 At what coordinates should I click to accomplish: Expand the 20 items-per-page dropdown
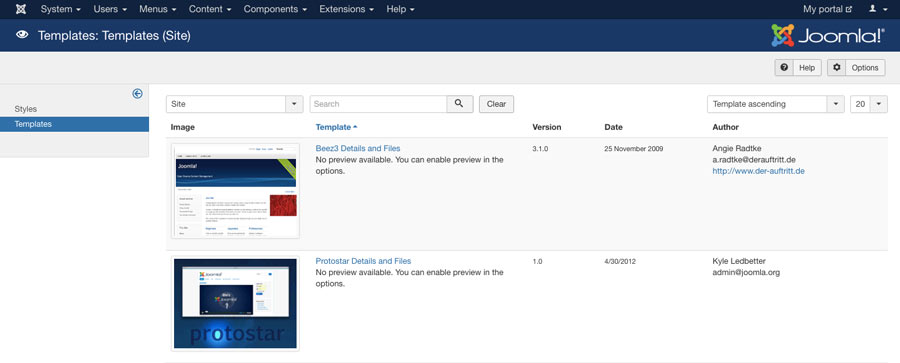(x=869, y=104)
